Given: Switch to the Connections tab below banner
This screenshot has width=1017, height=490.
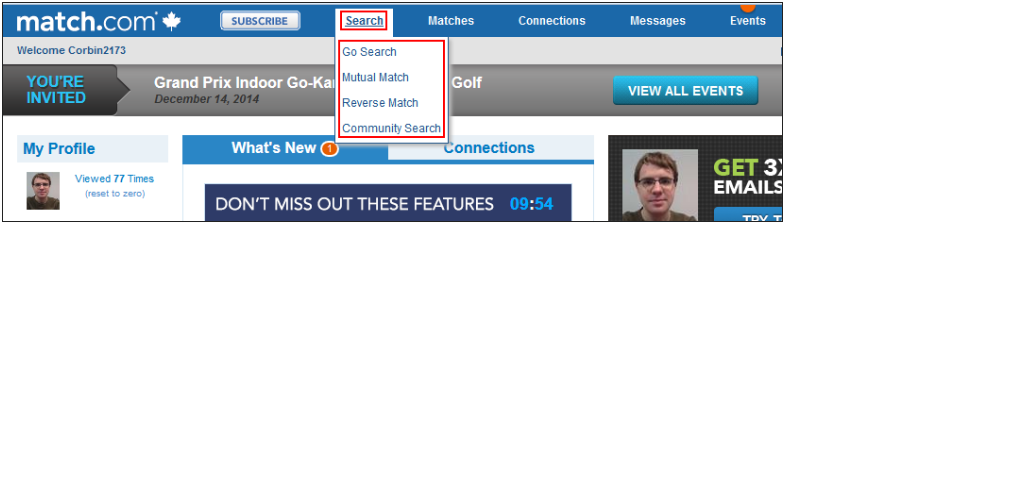Looking at the screenshot, I should (x=489, y=148).
